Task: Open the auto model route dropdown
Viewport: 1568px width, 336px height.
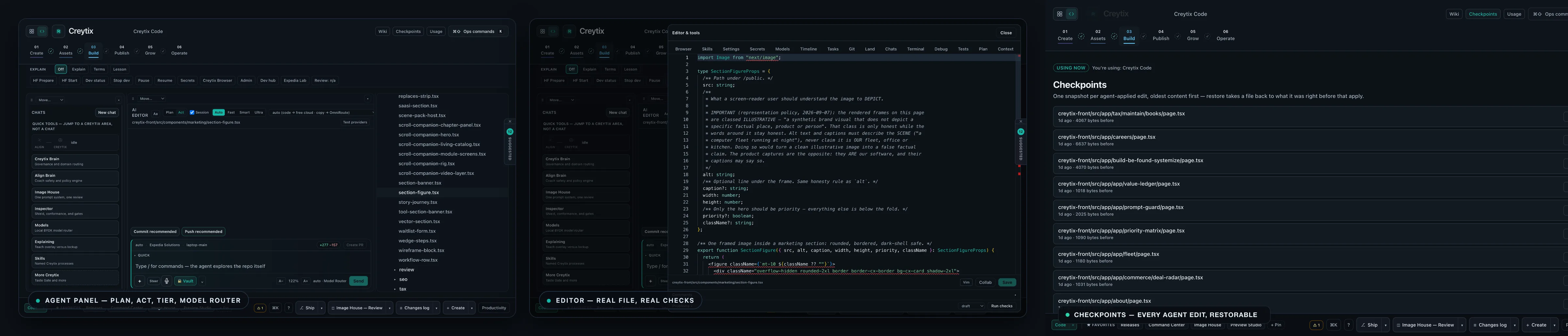Action: tap(322, 113)
